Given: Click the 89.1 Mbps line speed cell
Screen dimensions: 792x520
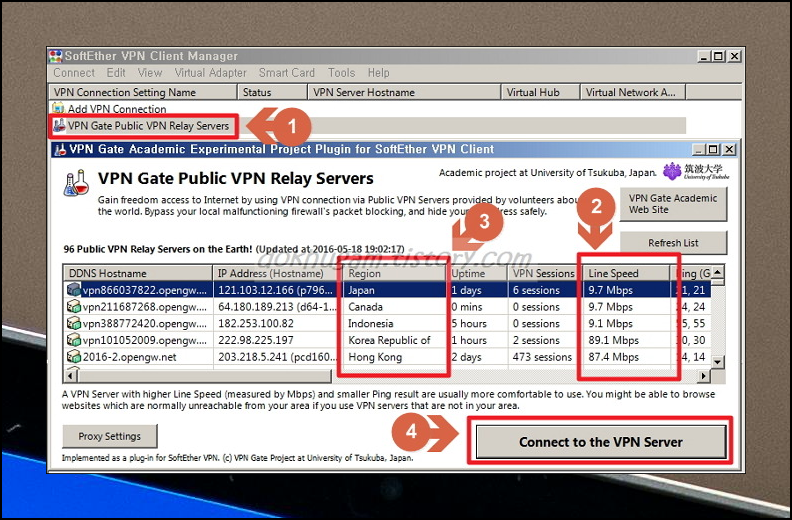Looking at the screenshot, I should coord(626,340).
